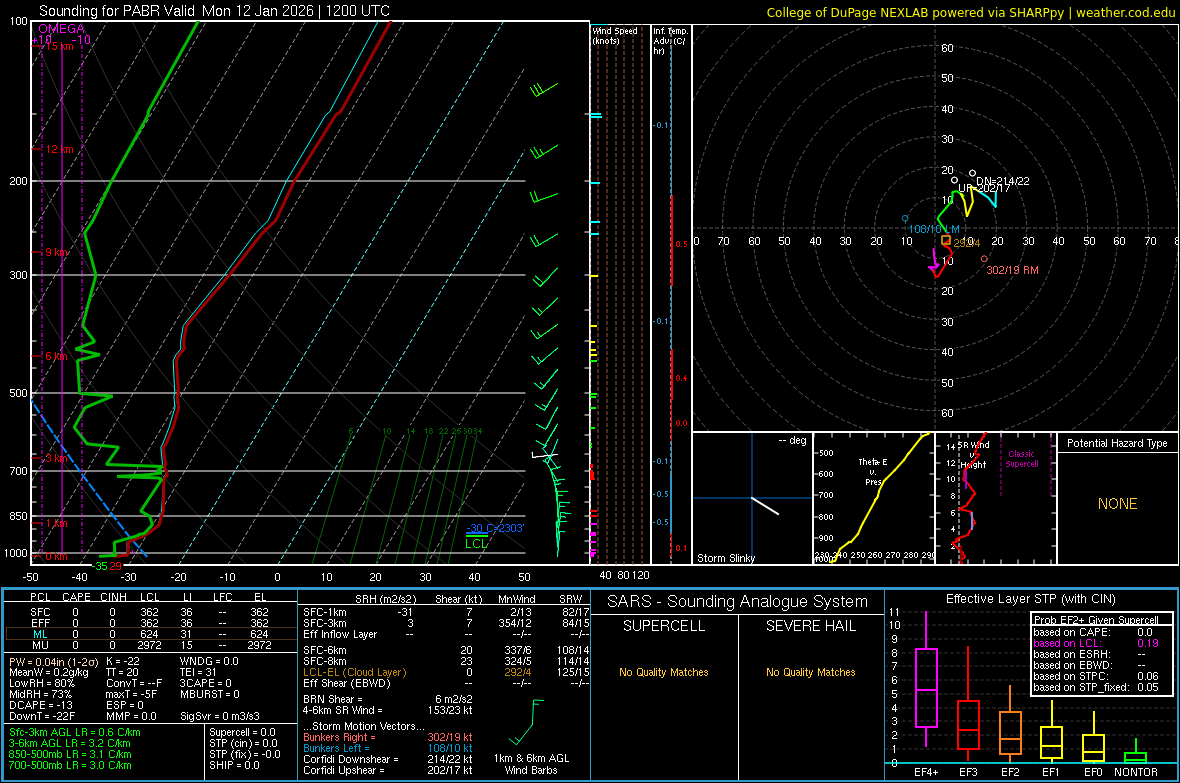The image size is (1180, 783).
Task: Click the Supercell = 0.0 value
Action: (x=242, y=732)
